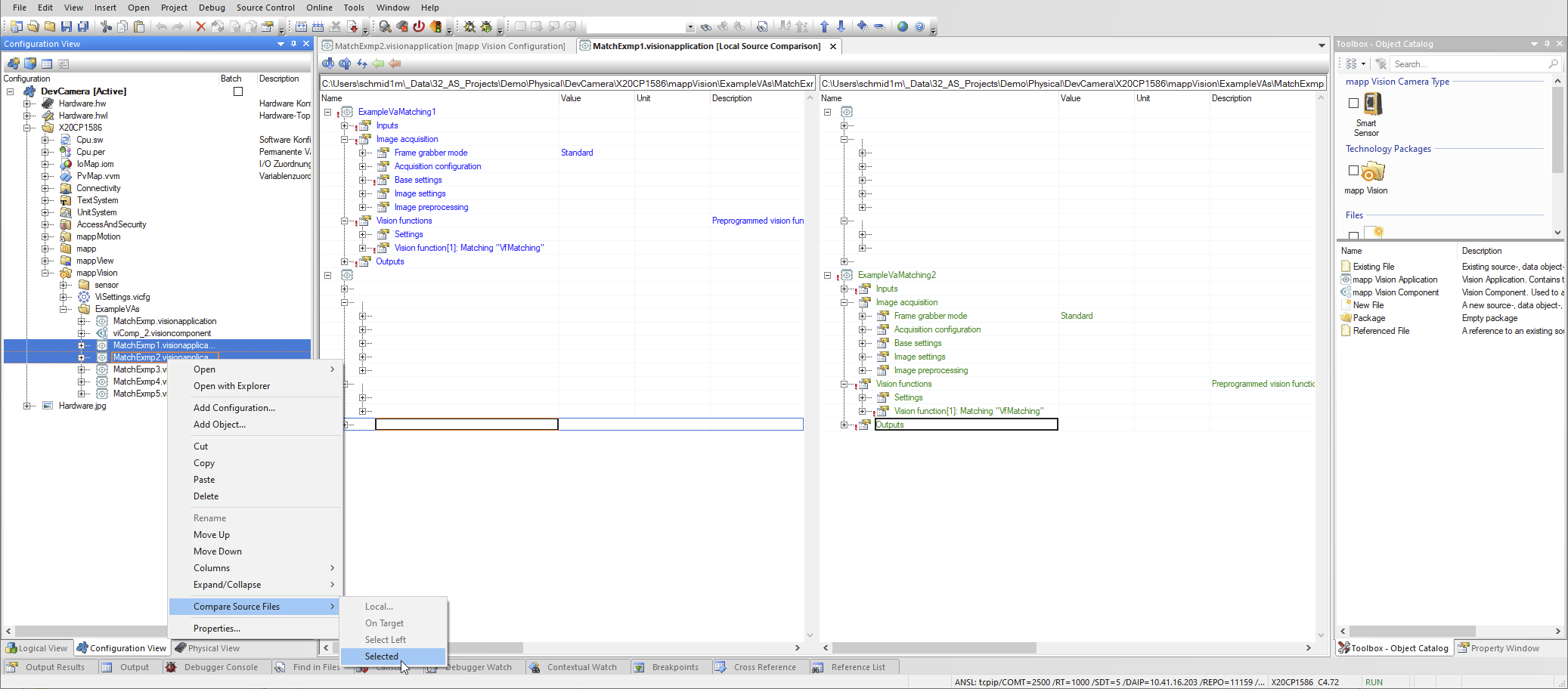Click the Open Project folder icon
Screen dimensions: 1568x689
33,26
